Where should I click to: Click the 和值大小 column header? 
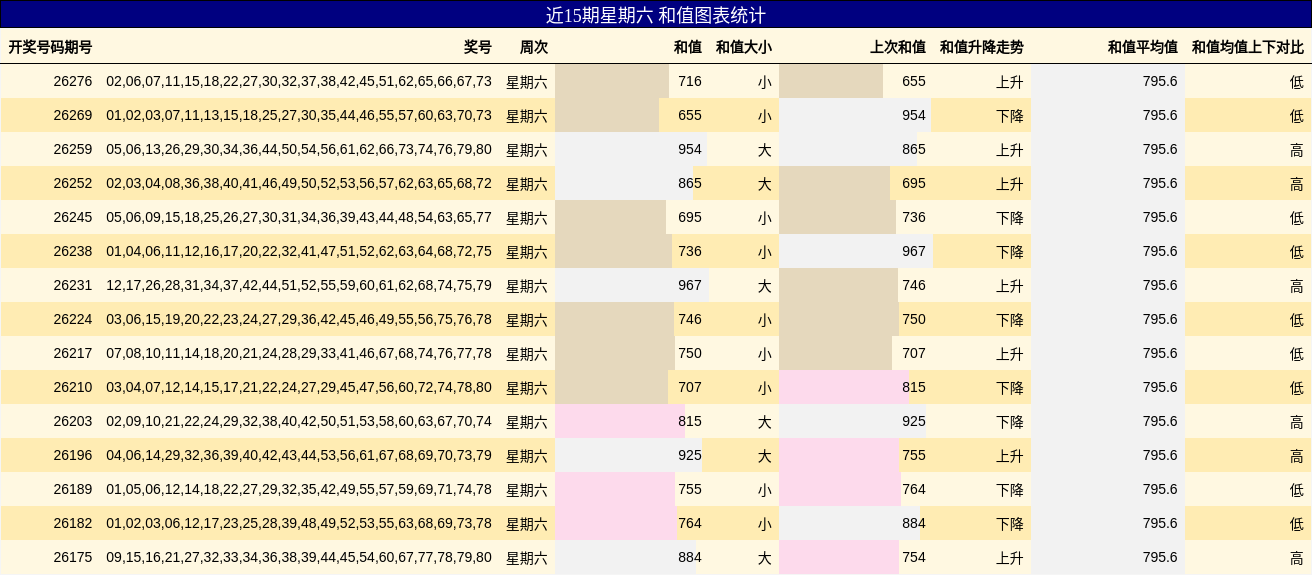tap(744, 47)
